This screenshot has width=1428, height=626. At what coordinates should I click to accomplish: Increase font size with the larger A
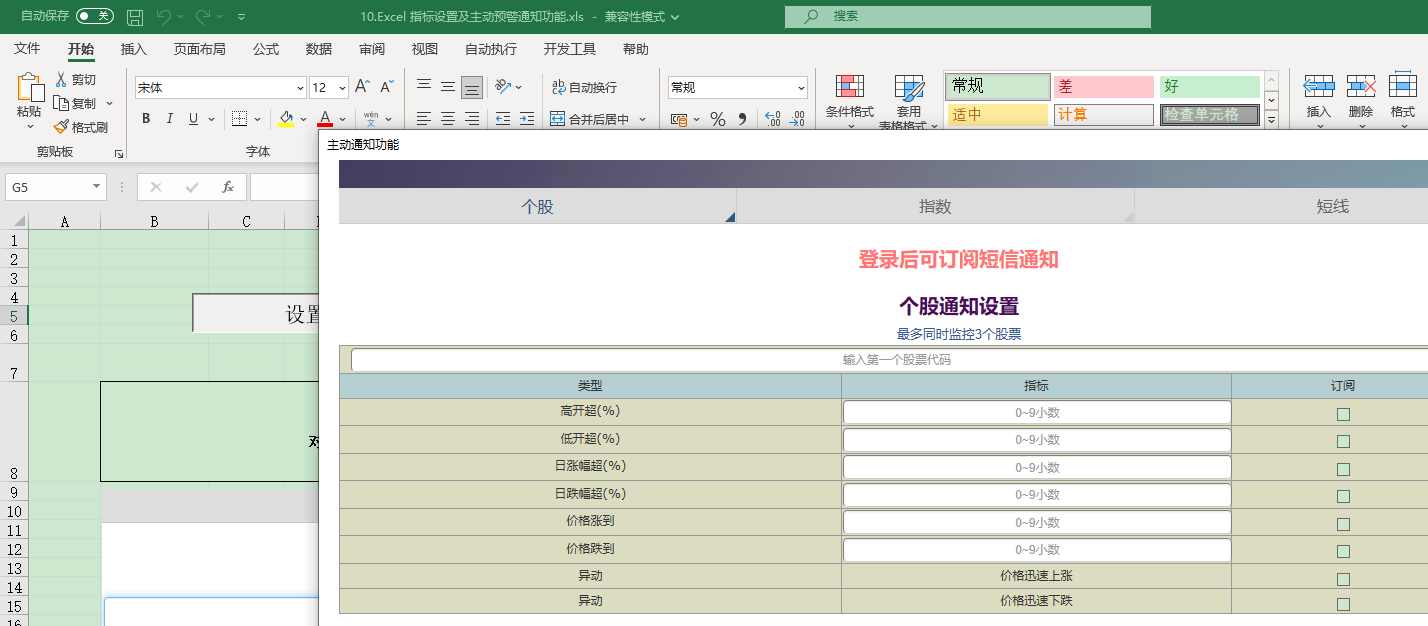click(363, 87)
